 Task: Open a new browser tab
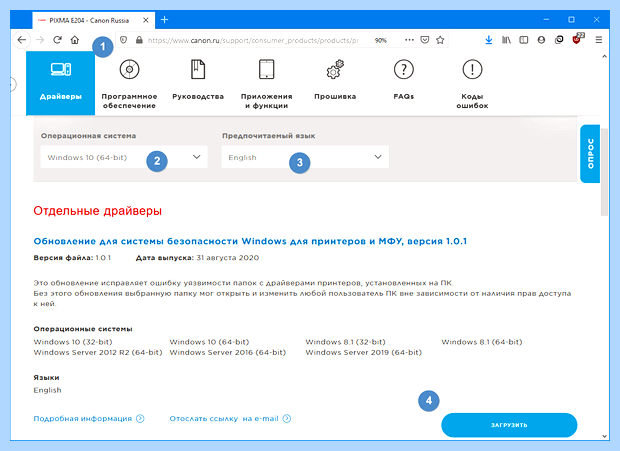coord(164,20)
